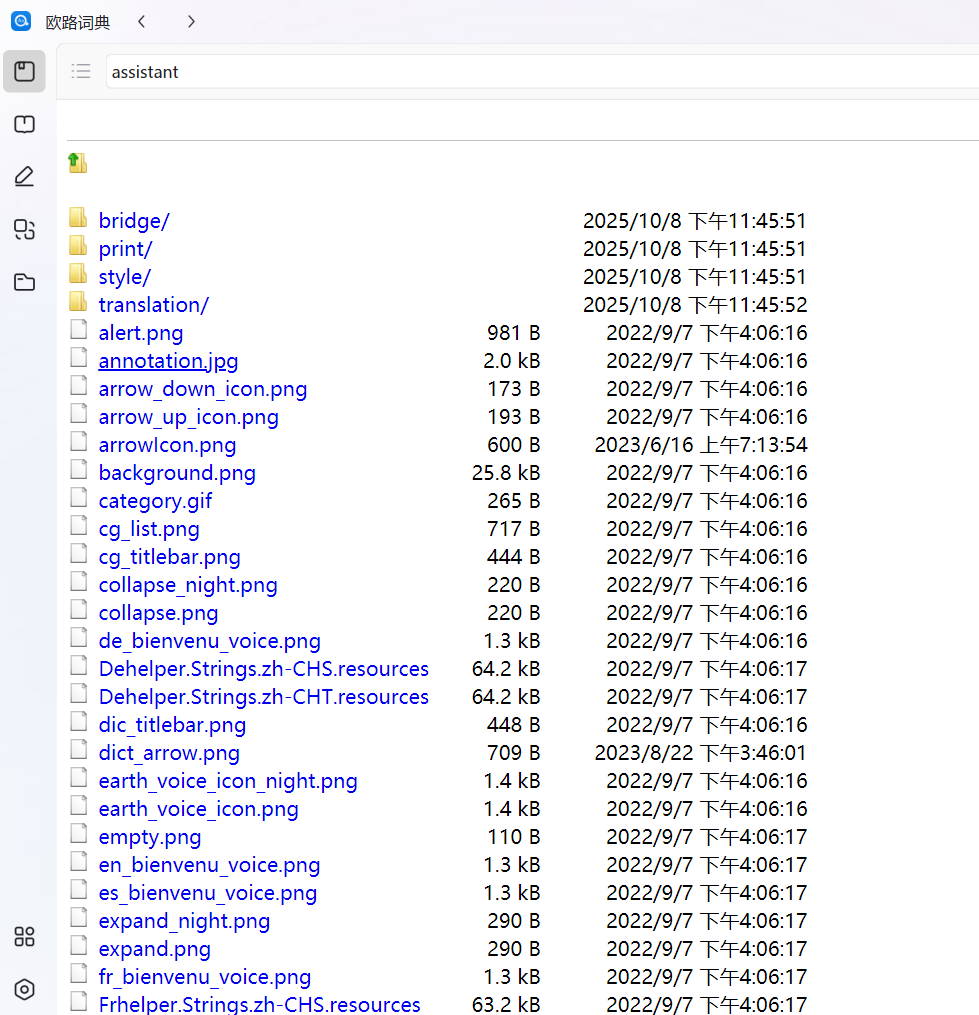Open collapse_night.png link
This screenshot has height=1015, width=979.
(x=188, y=585)
